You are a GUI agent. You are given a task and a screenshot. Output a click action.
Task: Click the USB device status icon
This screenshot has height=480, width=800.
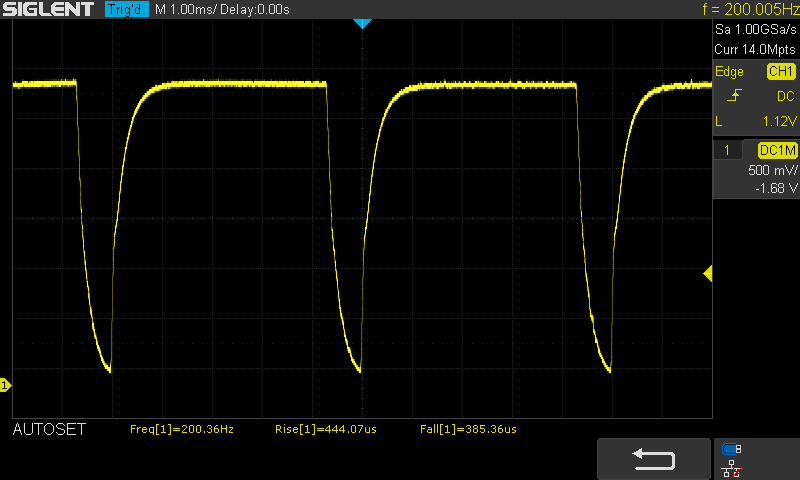[x=732, y=449]
